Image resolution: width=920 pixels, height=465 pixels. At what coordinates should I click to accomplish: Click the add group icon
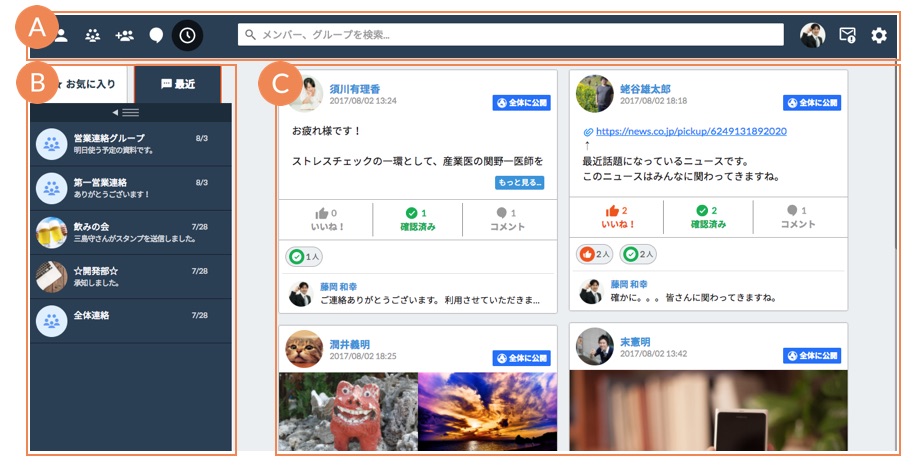[x=125, y=36]
